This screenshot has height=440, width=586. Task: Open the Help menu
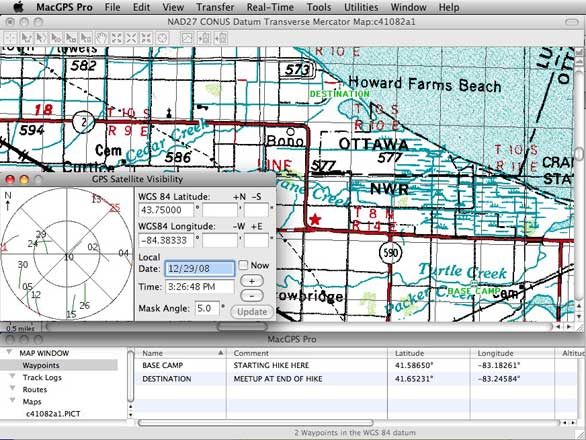[449, 7]
